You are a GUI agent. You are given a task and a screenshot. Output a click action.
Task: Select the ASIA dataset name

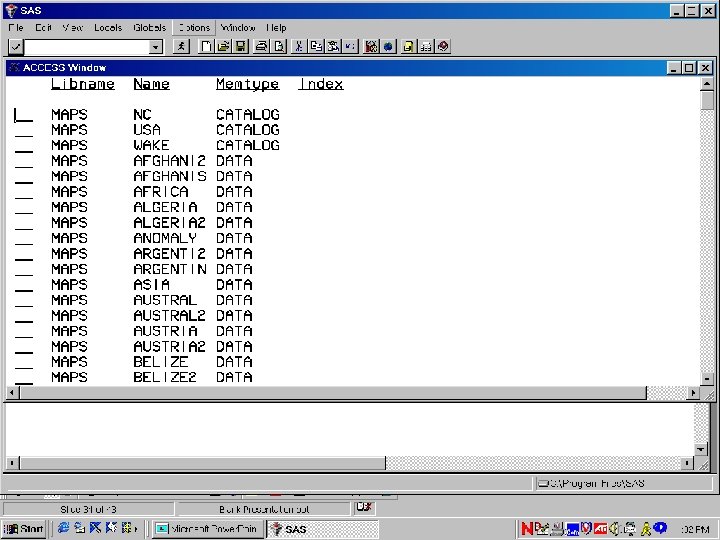click(152, 285)
